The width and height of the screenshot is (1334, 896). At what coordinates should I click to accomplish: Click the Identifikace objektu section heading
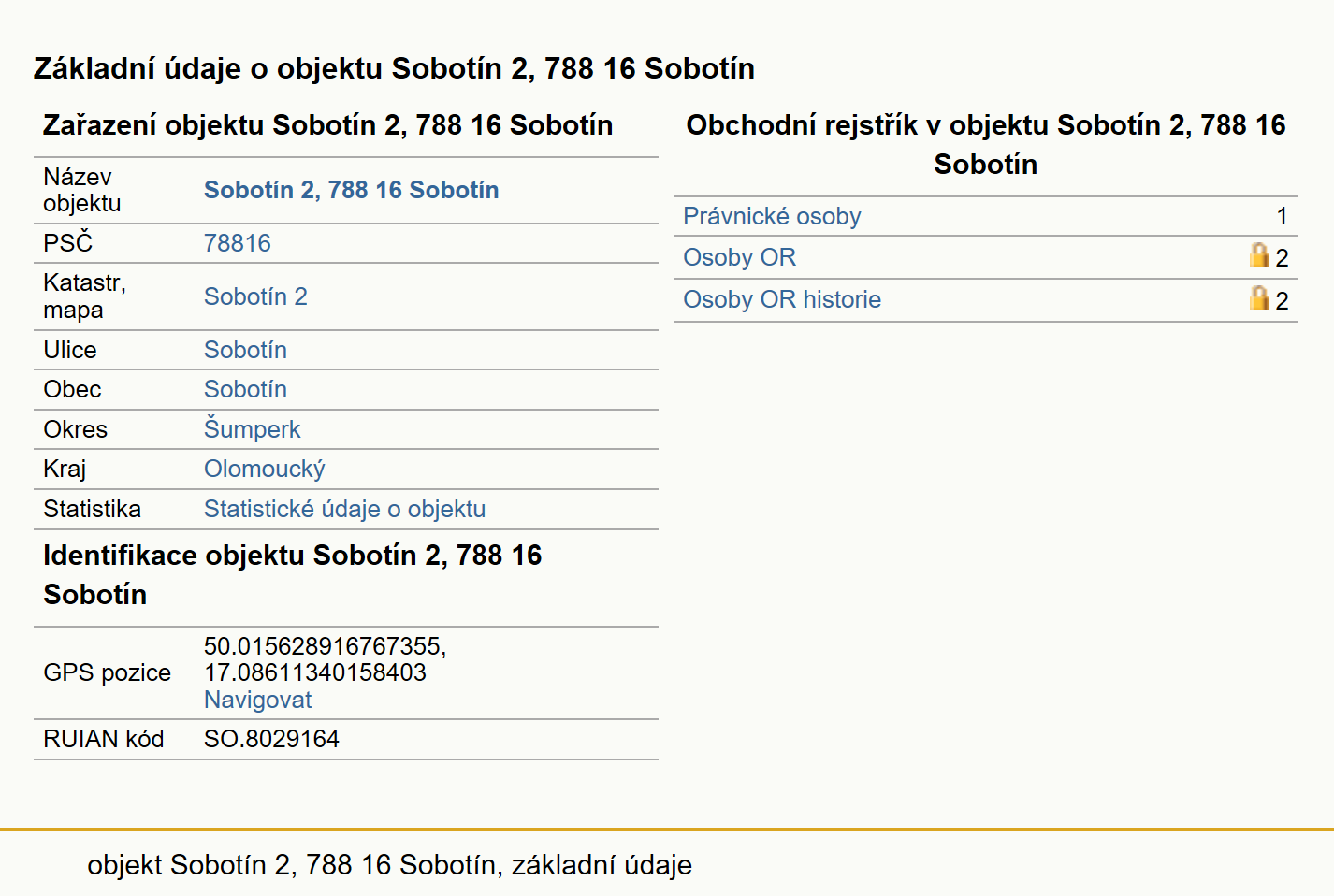click(292, 574)
